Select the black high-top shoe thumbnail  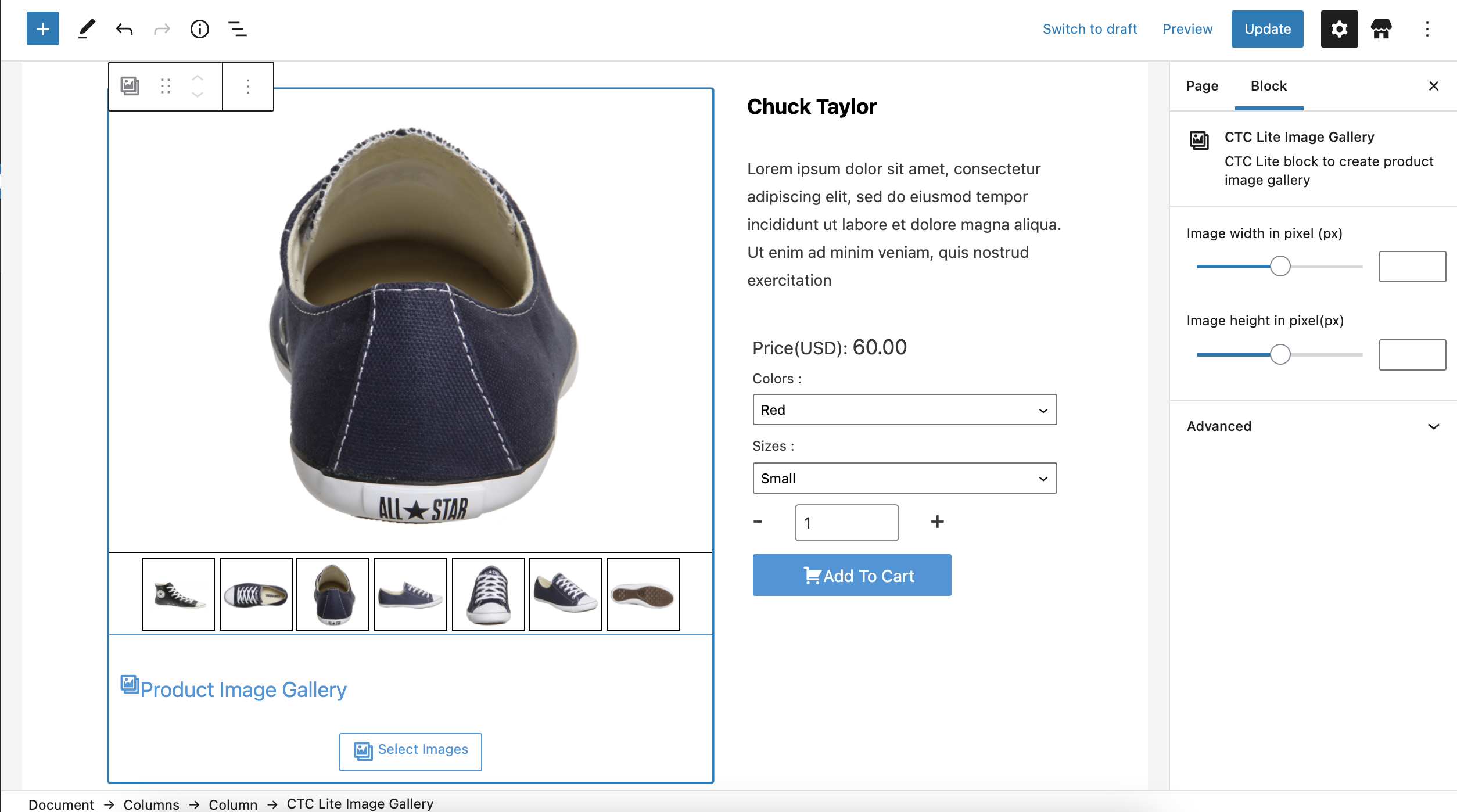tap(178, 594)
